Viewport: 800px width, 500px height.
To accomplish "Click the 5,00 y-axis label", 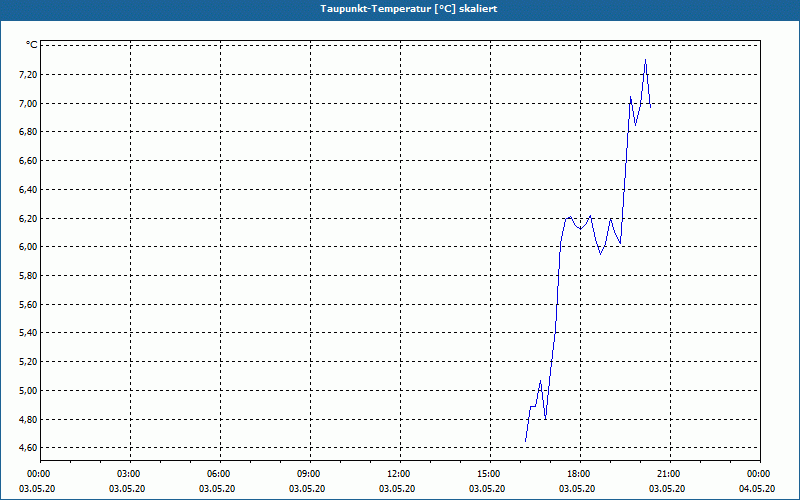I will coord(29,391).
